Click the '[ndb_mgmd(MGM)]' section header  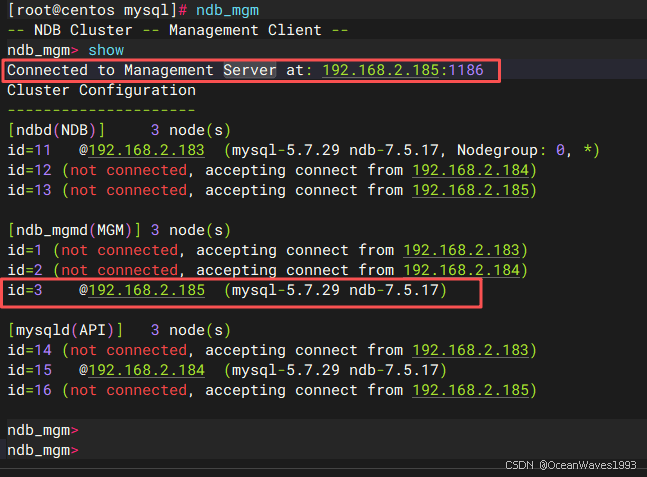(75, 230)
